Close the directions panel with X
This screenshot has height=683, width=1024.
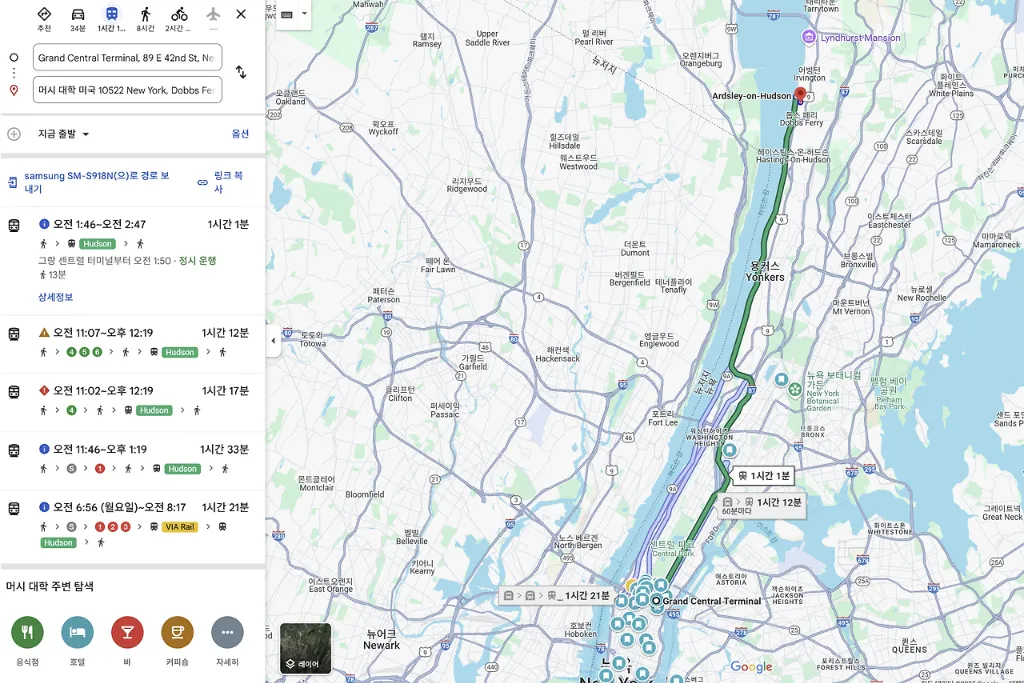[x=241, y=15]
